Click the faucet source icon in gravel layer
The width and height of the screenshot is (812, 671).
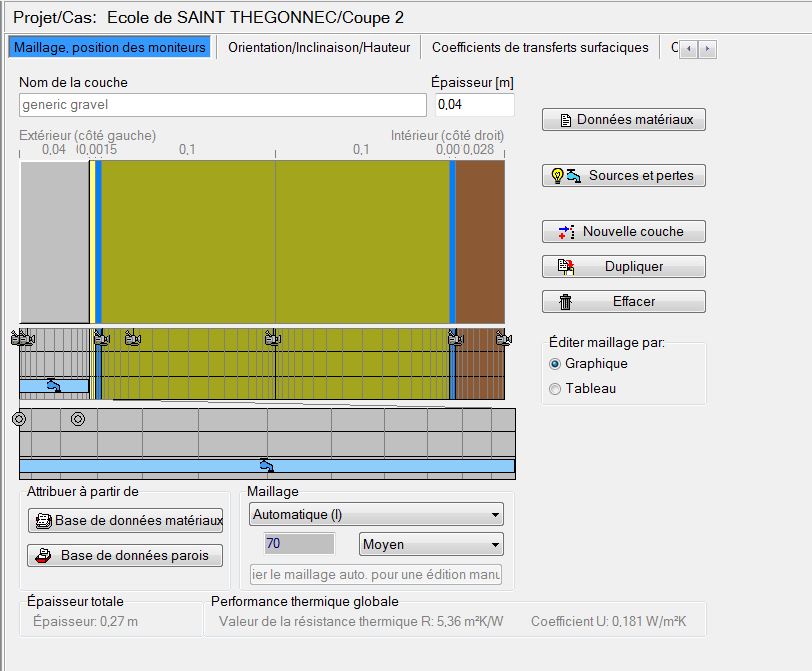[x=54, y=386]
